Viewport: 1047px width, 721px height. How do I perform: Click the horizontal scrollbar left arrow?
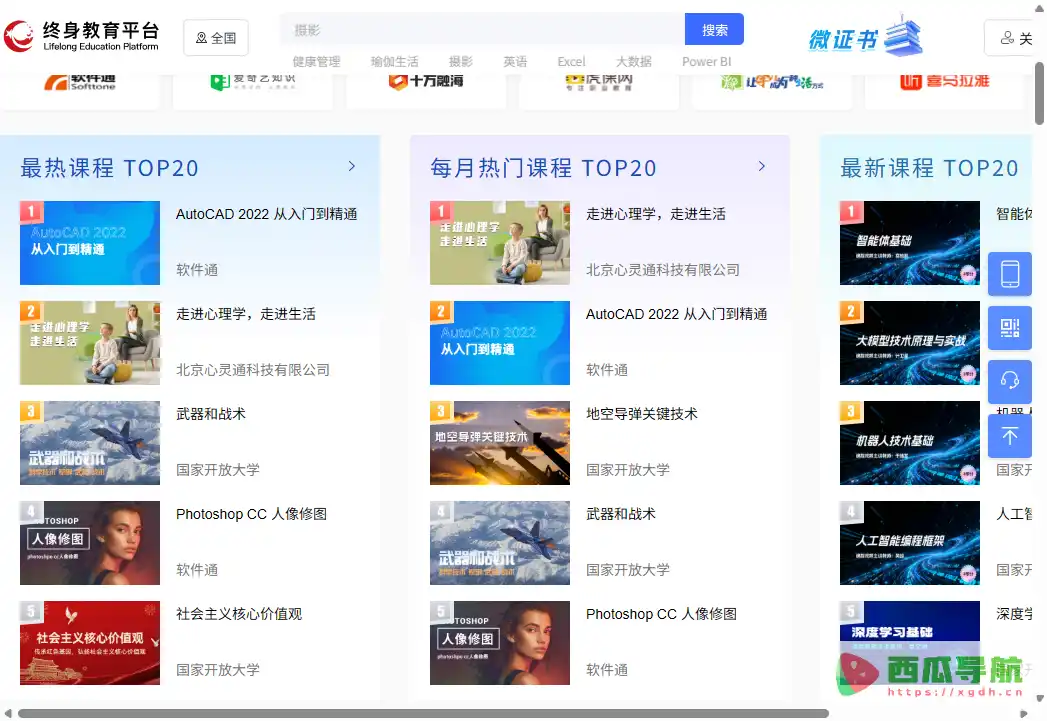point(7,714)
